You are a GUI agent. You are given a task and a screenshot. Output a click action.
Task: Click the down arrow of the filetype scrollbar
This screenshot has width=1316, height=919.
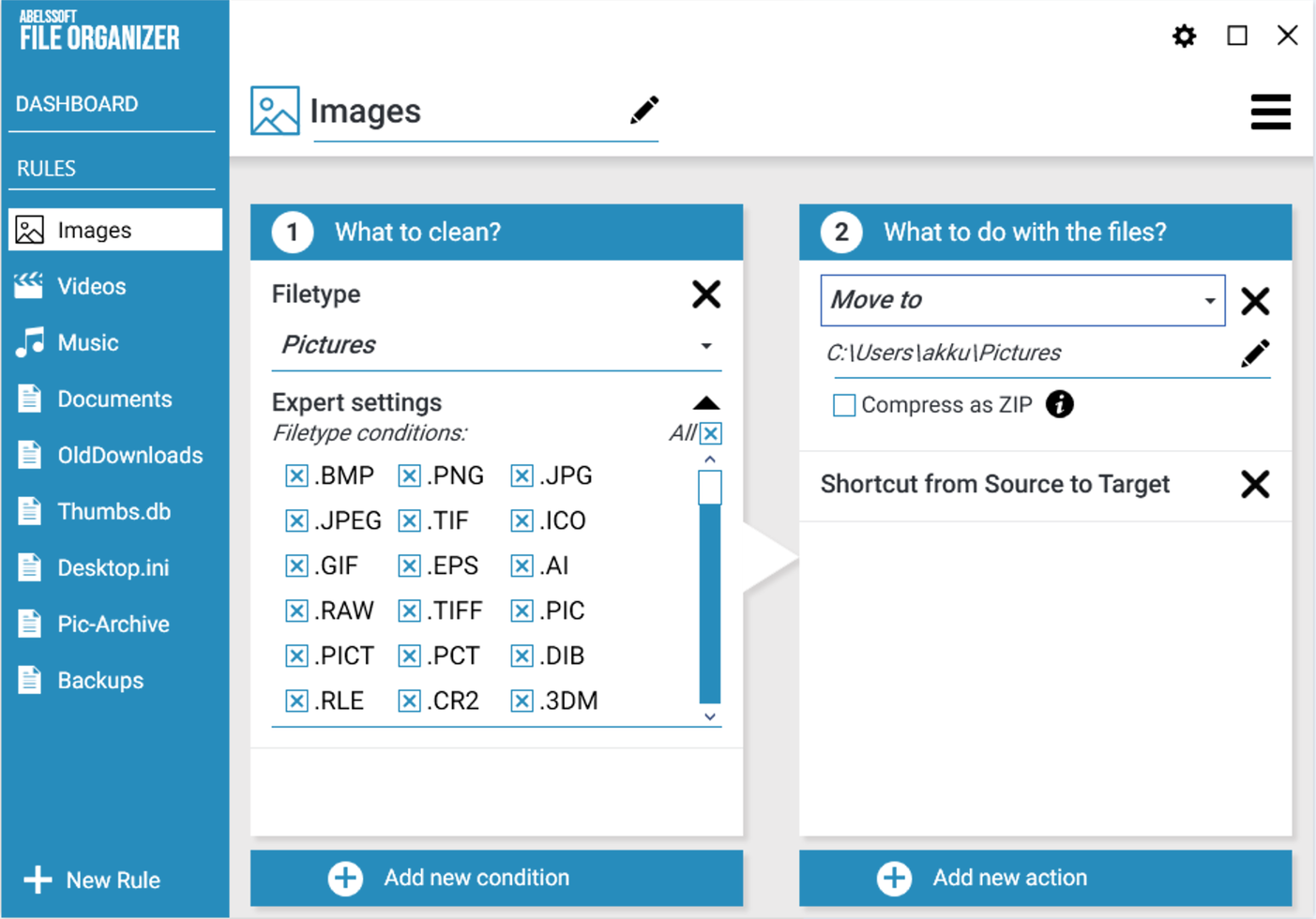click(x=710, y=717)
